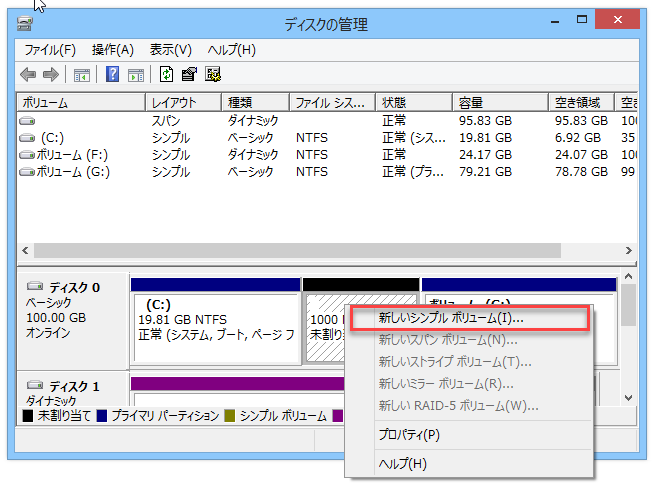
Task: Select the ディスク 1 ダイナミック disk label
Action: [x=72, y=389]
